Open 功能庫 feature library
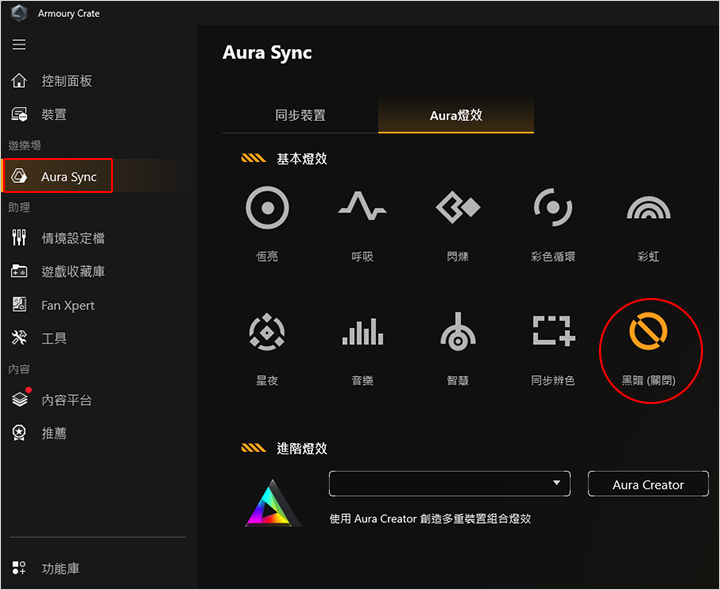 (x=45, y=568)
